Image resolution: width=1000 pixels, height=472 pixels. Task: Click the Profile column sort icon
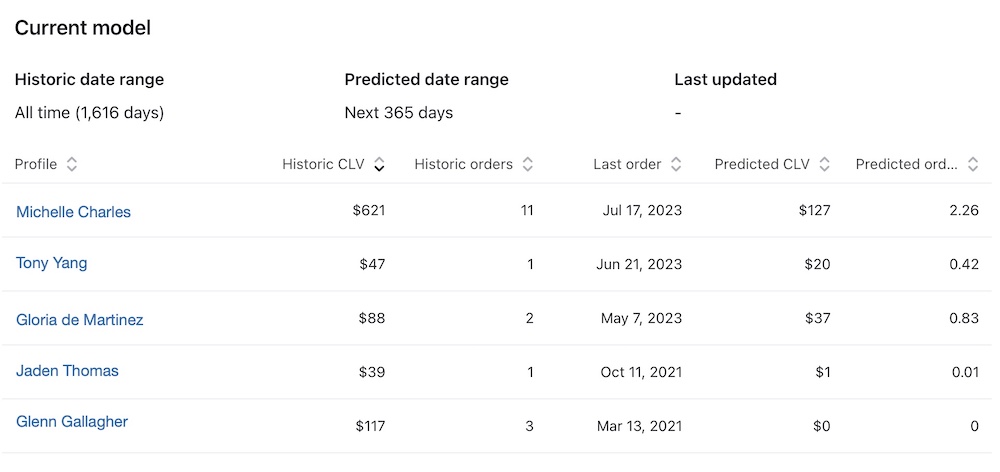[x=72, y=165]
